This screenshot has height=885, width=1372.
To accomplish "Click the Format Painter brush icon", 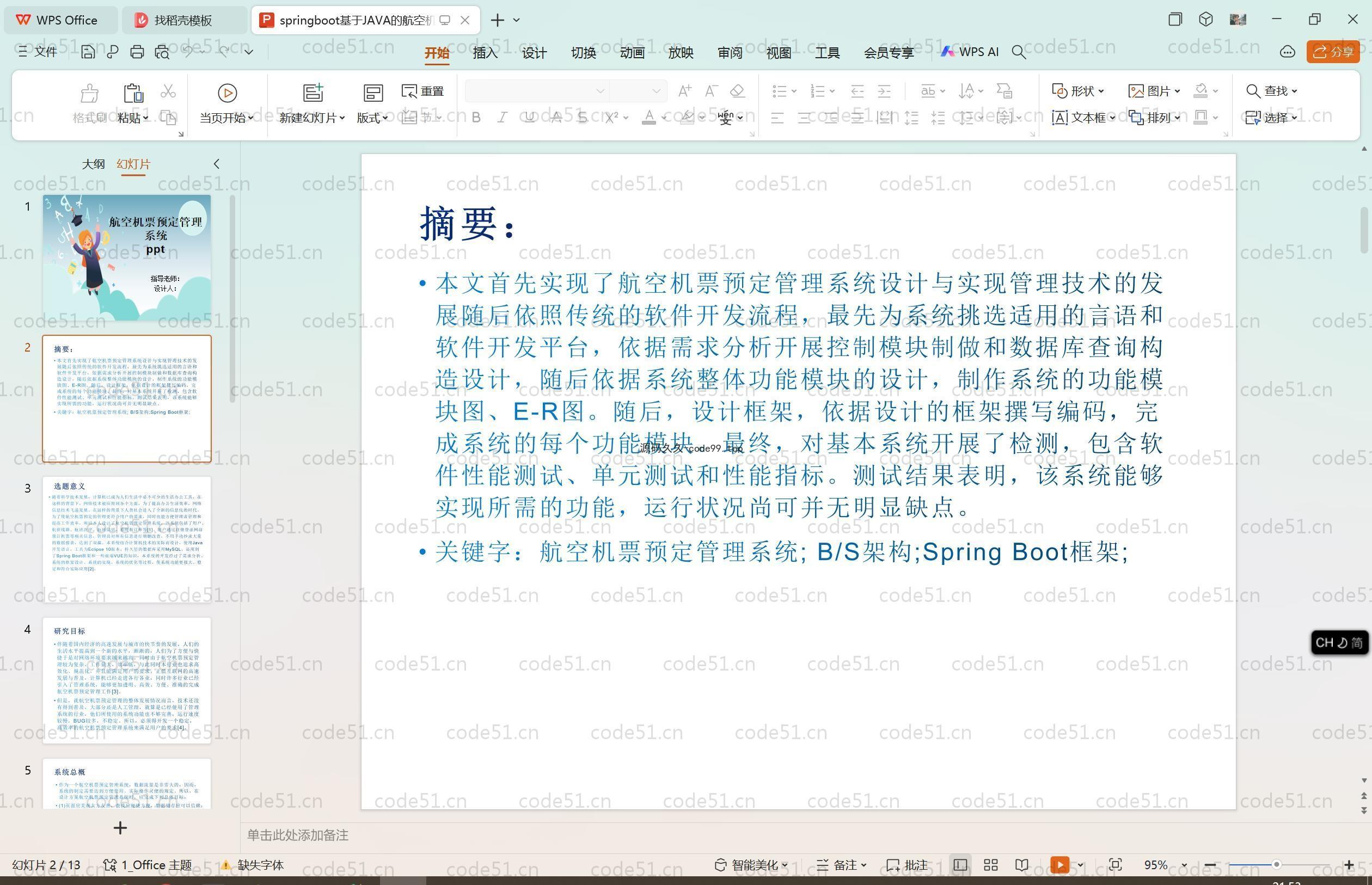I will pos(89,93).
